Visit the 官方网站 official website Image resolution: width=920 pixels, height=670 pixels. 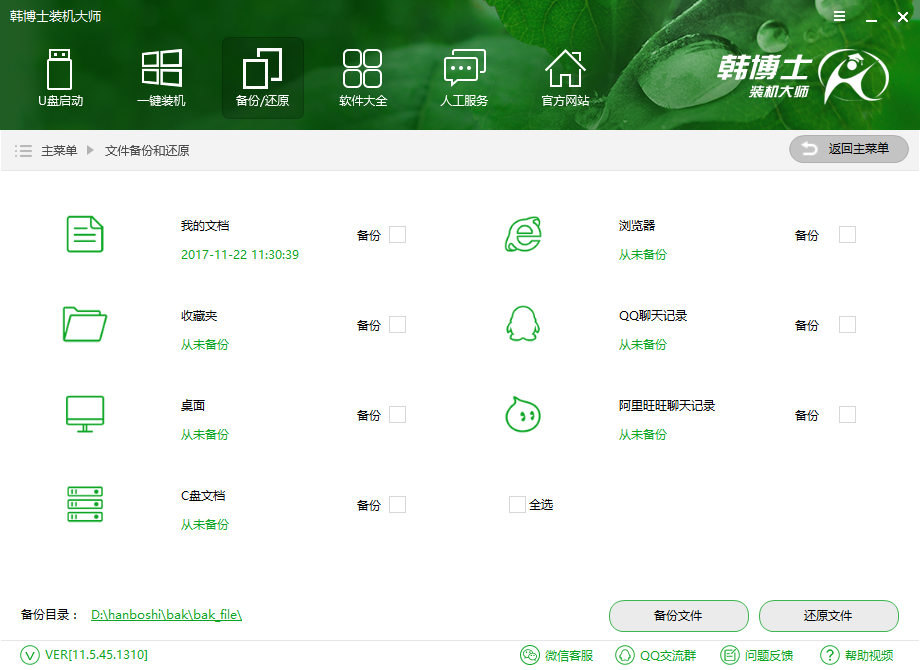[565, 77]
